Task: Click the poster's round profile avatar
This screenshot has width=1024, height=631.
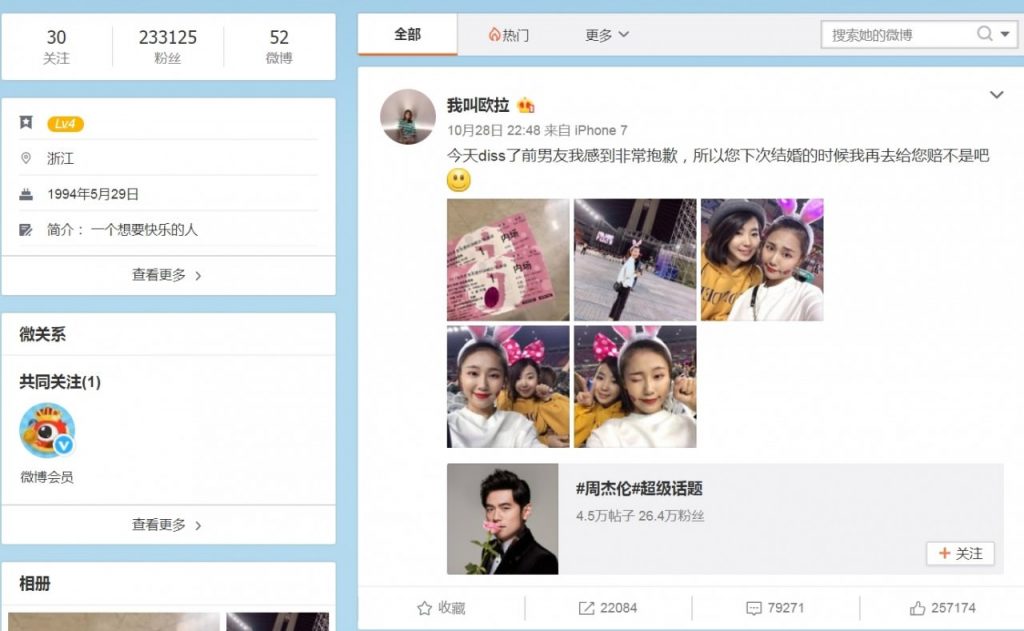Action: [x=408, y=117]
